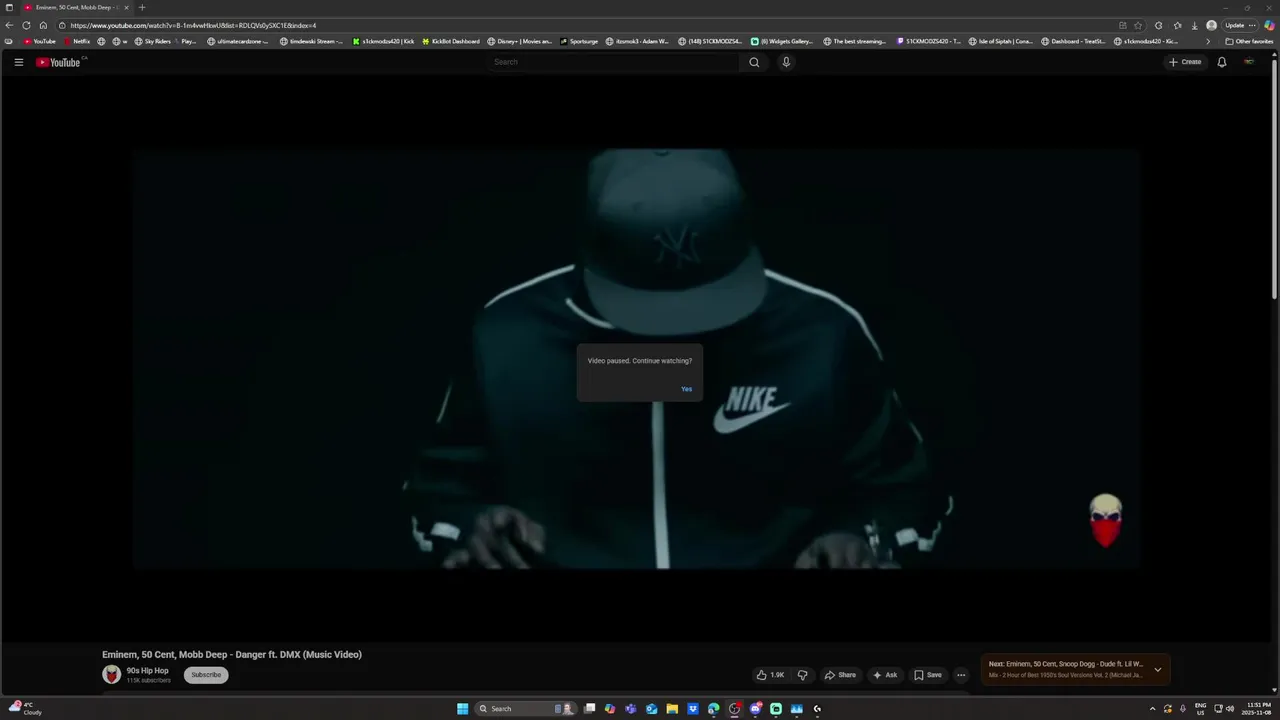
Task: Click the YouTube search magnifier button
Action: point(754,62)
